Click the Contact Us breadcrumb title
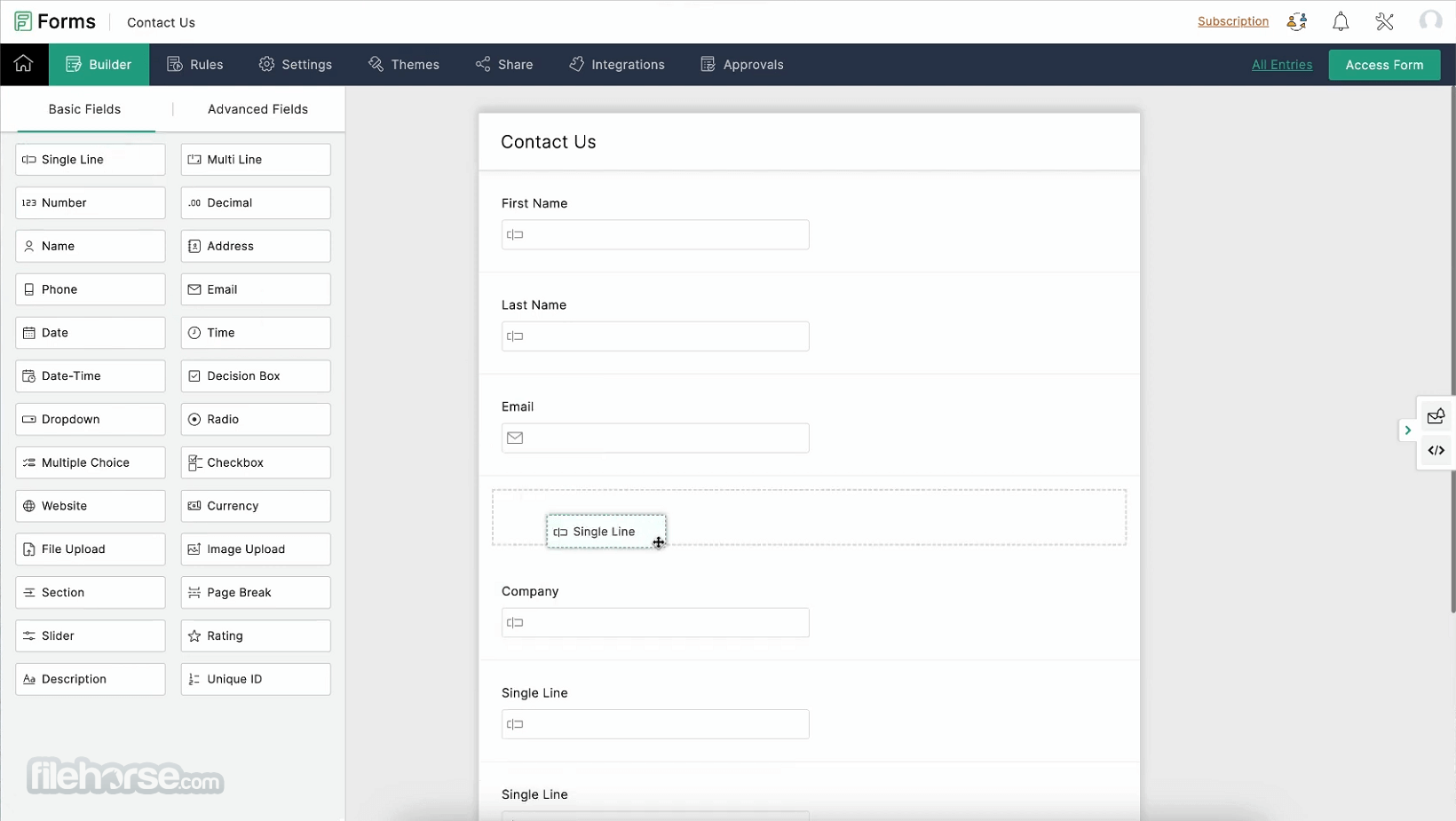Image resolution: width=1456 pixels, height=821 pixels. (x=161, y=22)
